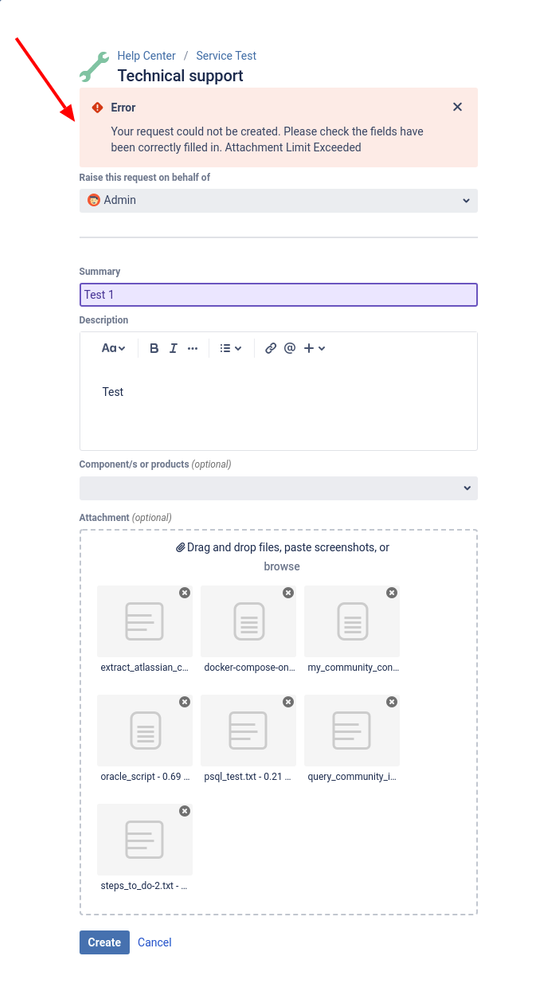Remove the psql_test.txt attachment

[x=288, y=701]
